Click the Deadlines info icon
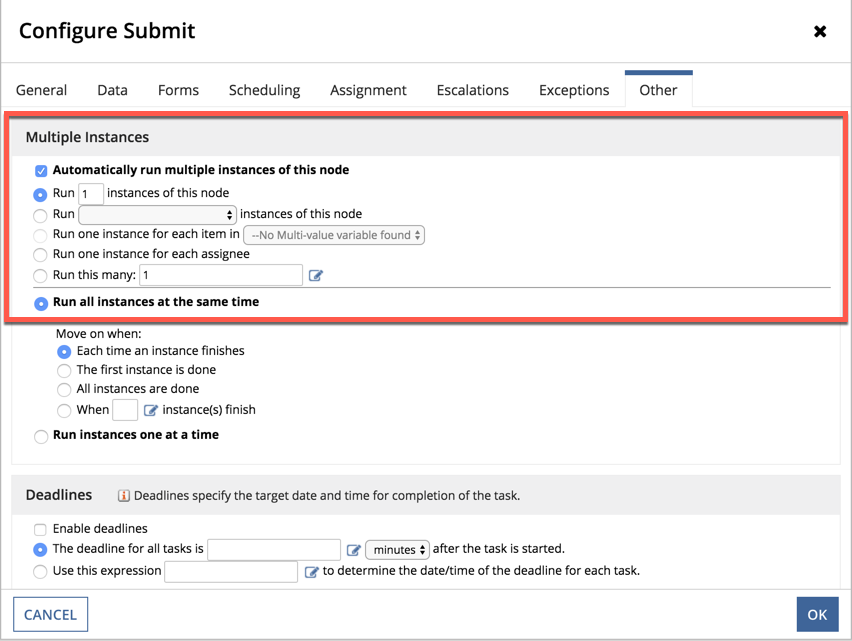Viewport: 852px width, 641px height. (124, 495)
